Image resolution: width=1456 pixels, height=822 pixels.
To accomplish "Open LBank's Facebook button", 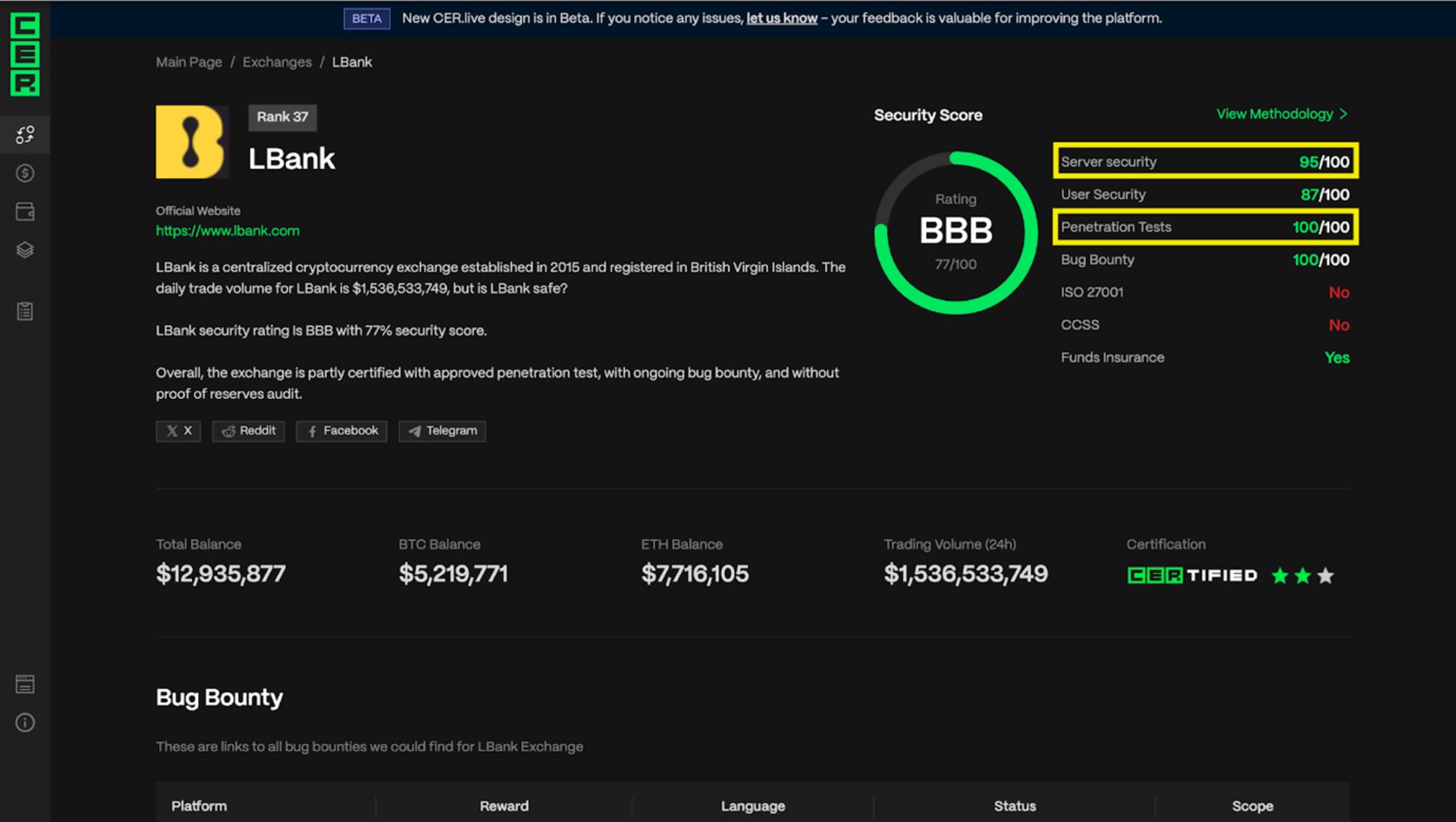I will click(341, 431).
